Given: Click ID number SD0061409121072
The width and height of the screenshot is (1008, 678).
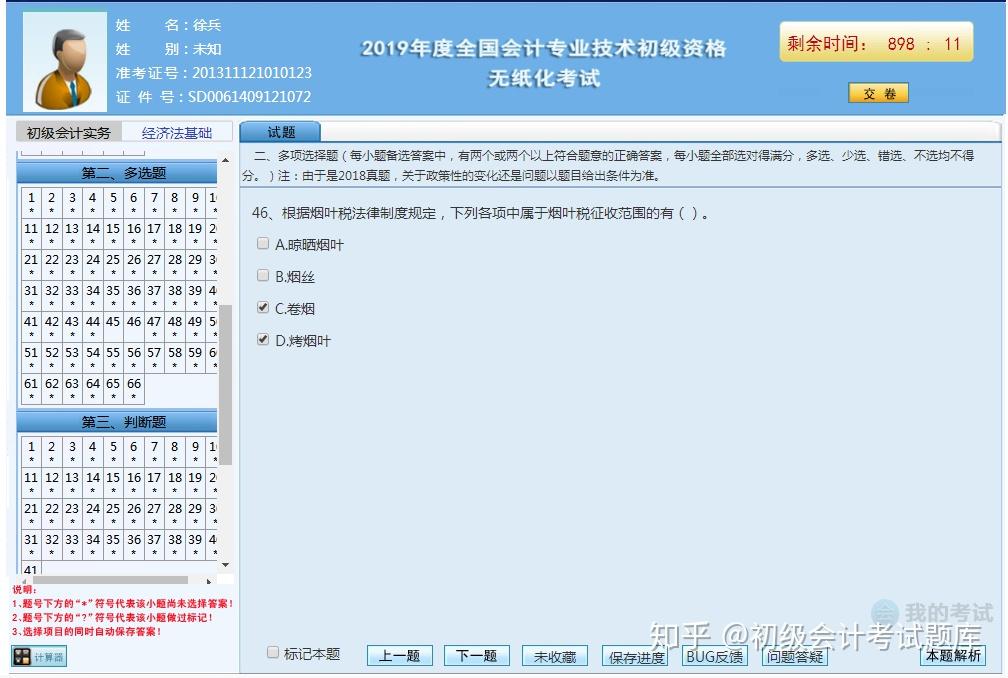Looking at the screenshot, I should (x=249, y=97).
